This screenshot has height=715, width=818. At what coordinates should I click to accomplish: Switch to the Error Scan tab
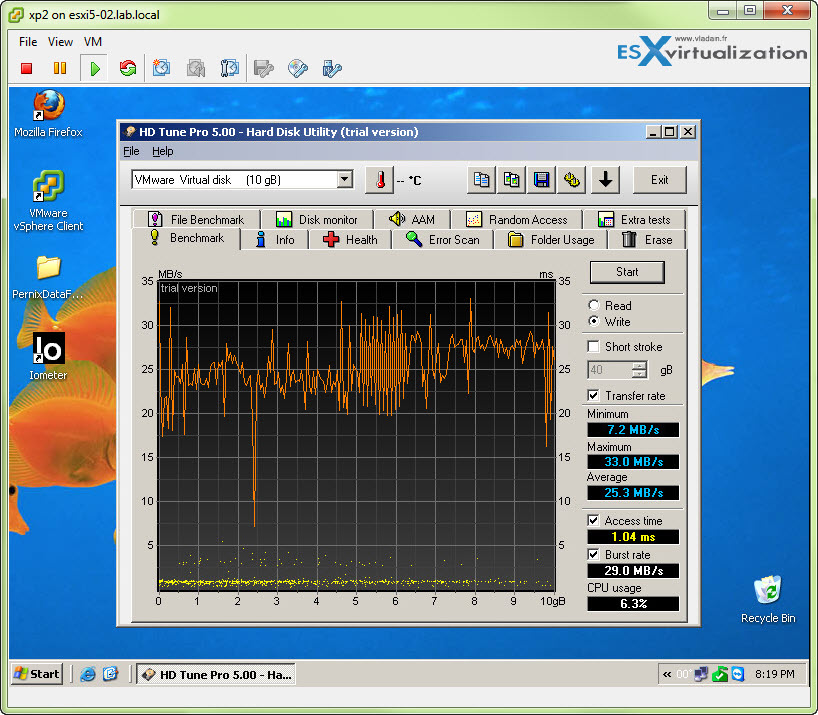coord(442,240)
